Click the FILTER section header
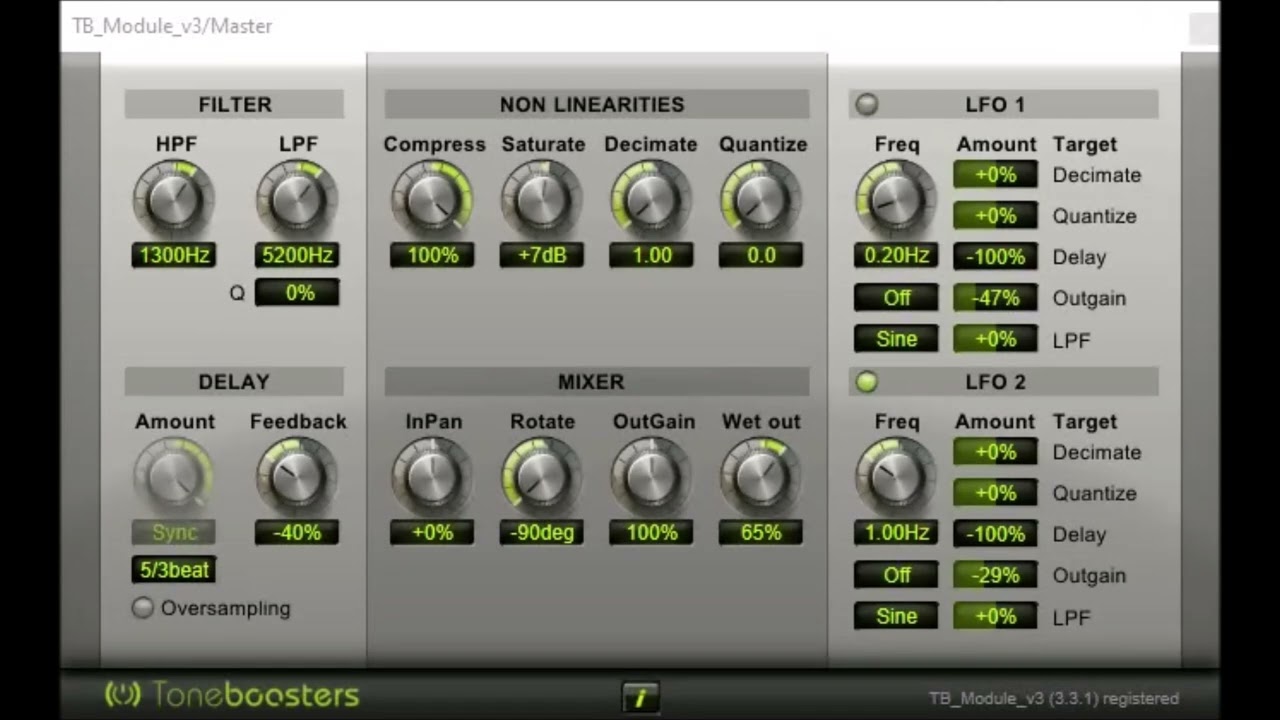1280x720 pixels. [x=234, y=104]
